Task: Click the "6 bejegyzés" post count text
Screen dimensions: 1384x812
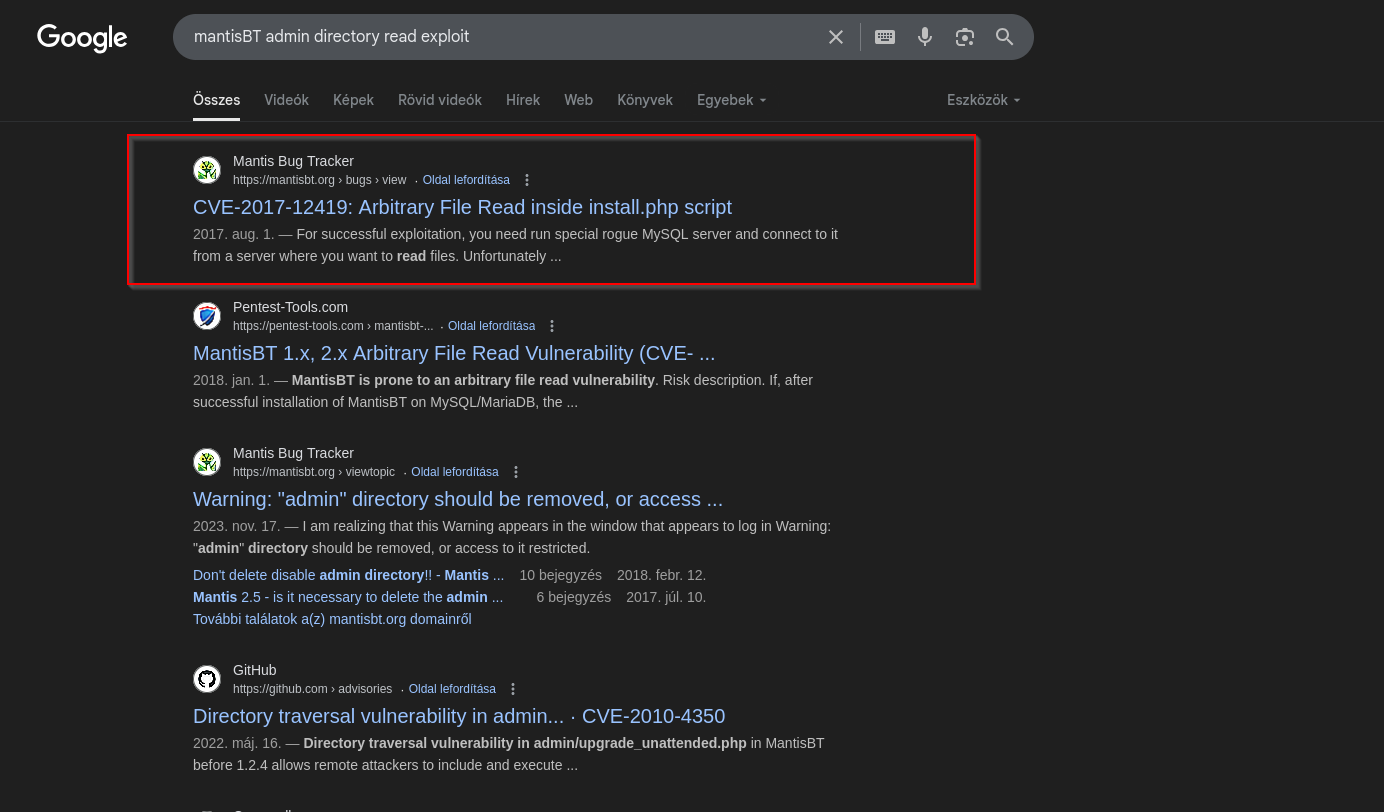Action: coord(574,597)
